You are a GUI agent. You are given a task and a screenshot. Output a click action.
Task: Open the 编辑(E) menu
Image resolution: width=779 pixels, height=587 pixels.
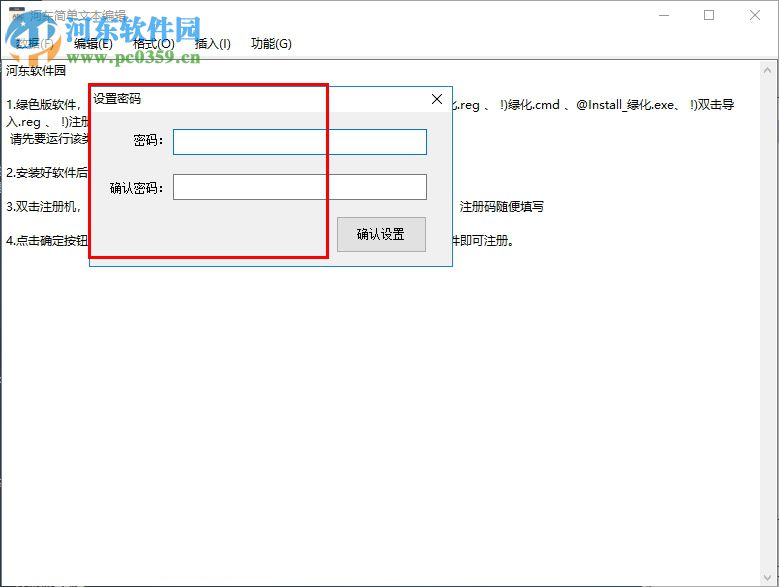tap(93, 44)
